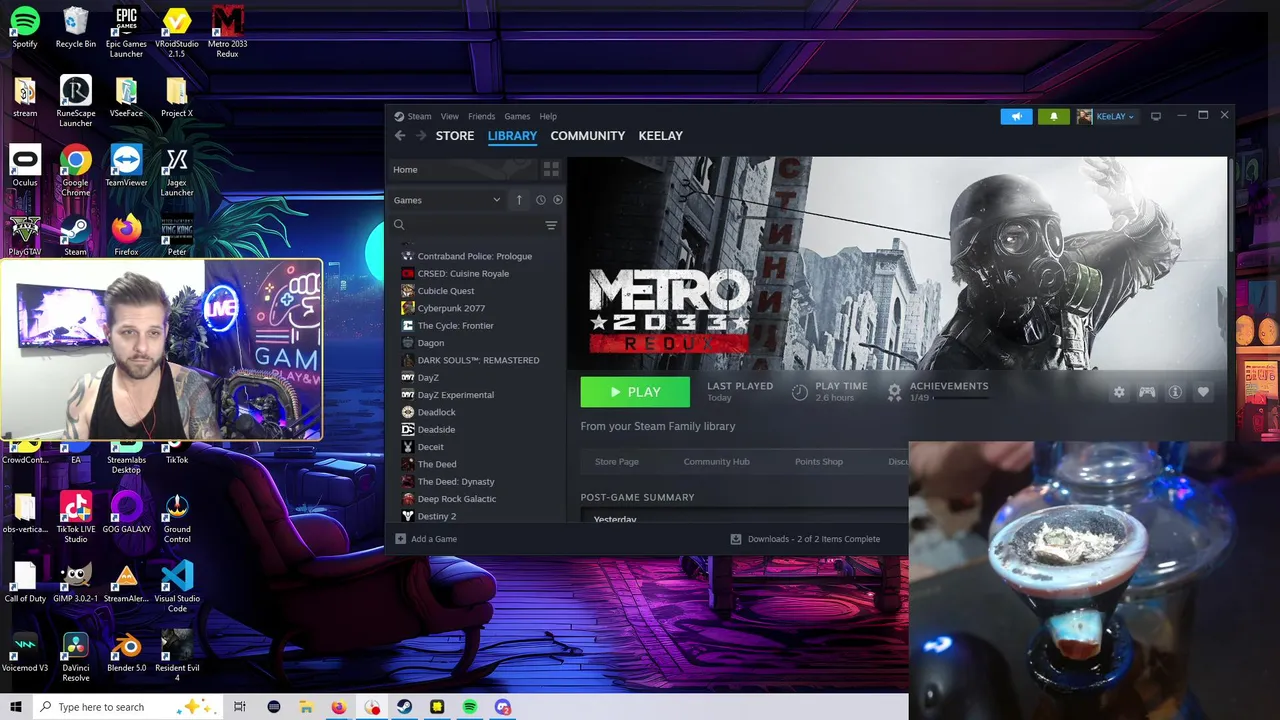
Task: Toggle the ready-to-play filter icon
Action: (x=558, y=200)
